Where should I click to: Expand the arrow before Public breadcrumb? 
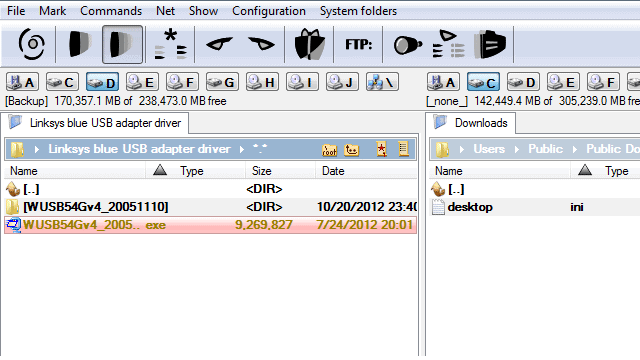(x=517, y=149)
